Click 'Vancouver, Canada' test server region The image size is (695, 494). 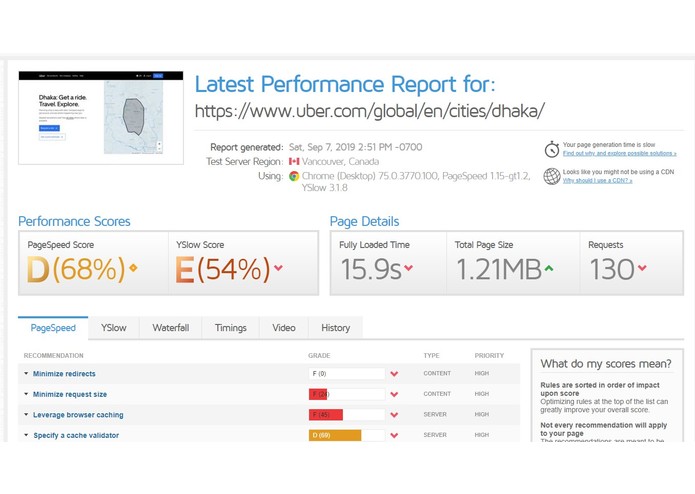(x=340, y=162)
